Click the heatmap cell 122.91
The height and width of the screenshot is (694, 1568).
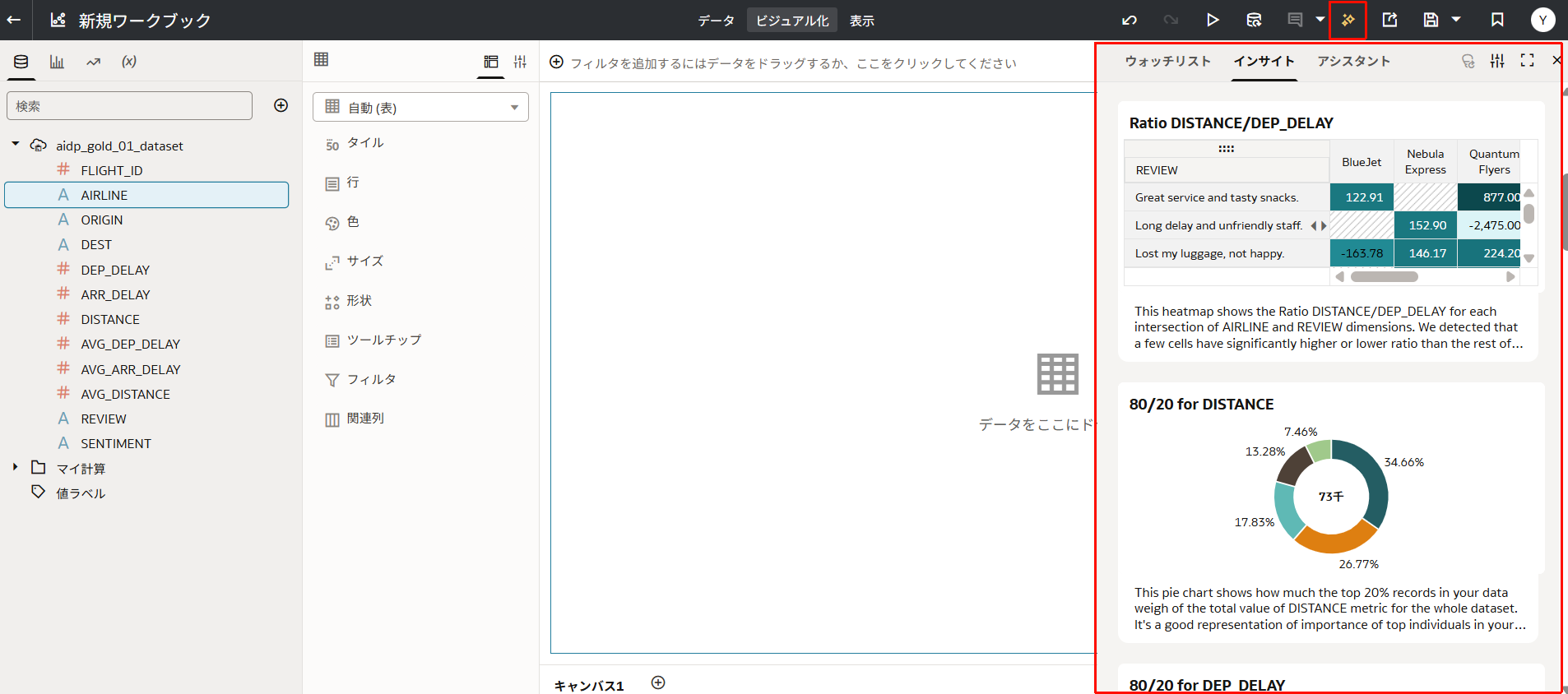tap(1362, 197)
